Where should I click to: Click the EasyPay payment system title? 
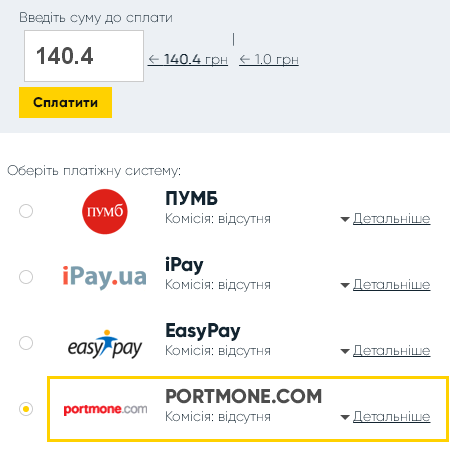point(203,331)
